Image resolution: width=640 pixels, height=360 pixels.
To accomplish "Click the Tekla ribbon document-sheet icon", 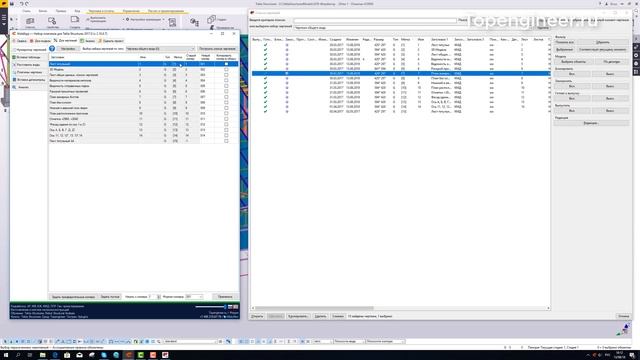I will [x=172, y=22].
